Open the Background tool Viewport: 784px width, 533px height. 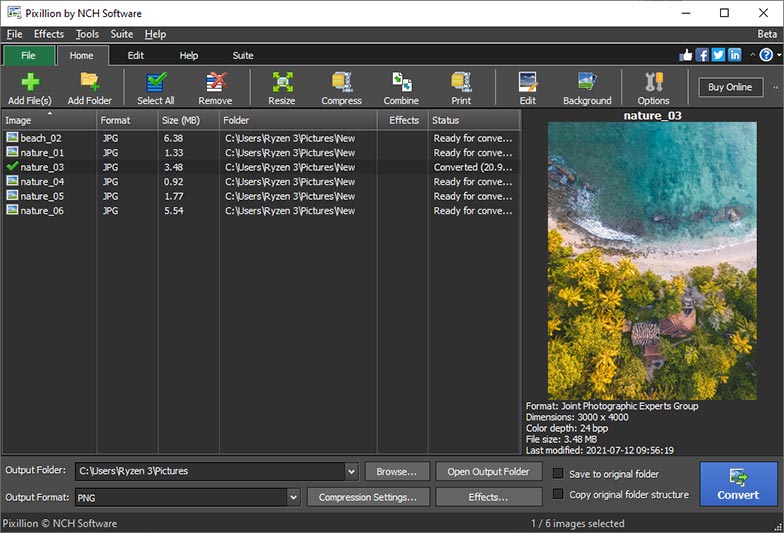(587, 87)
